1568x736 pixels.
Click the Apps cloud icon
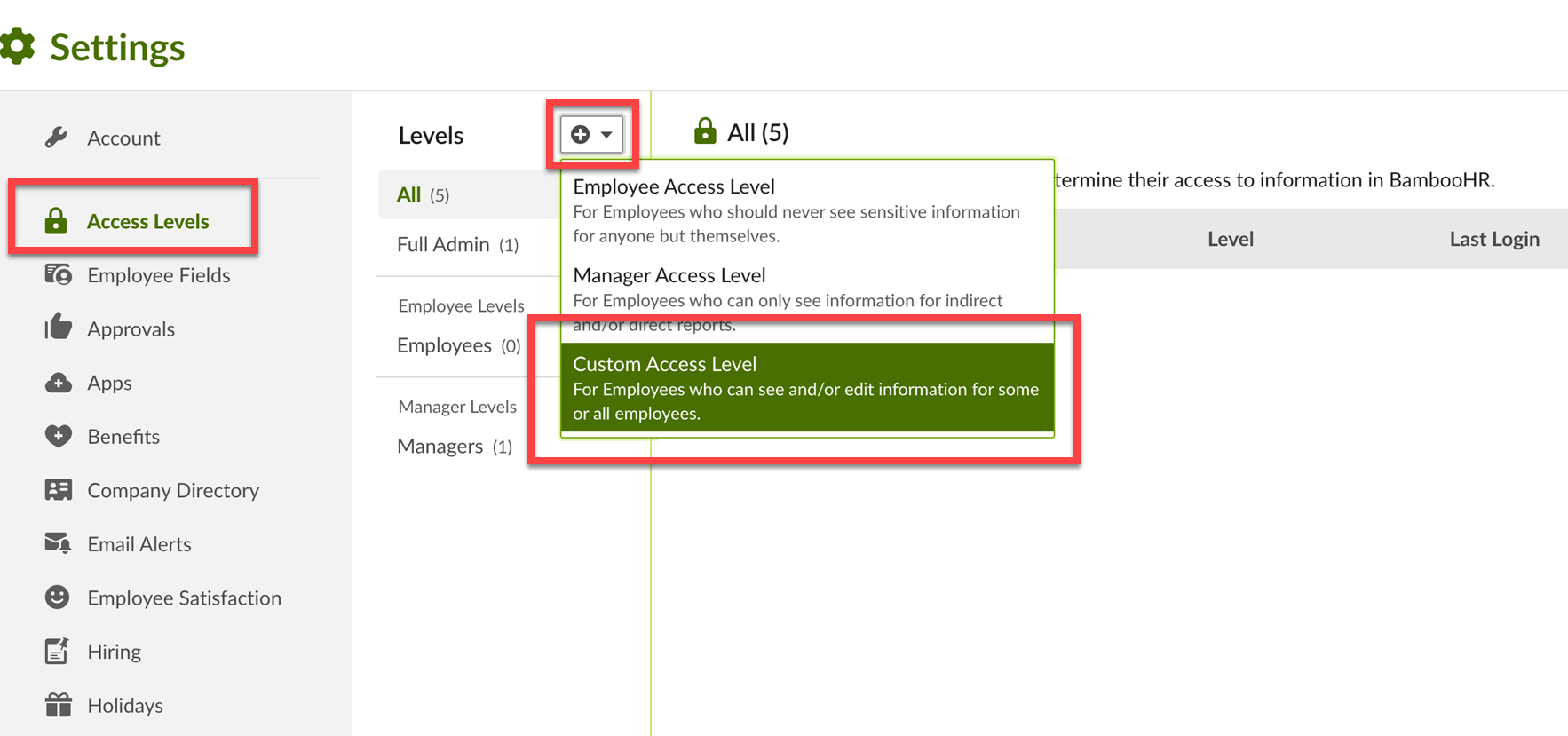click(x=58, y=383)
